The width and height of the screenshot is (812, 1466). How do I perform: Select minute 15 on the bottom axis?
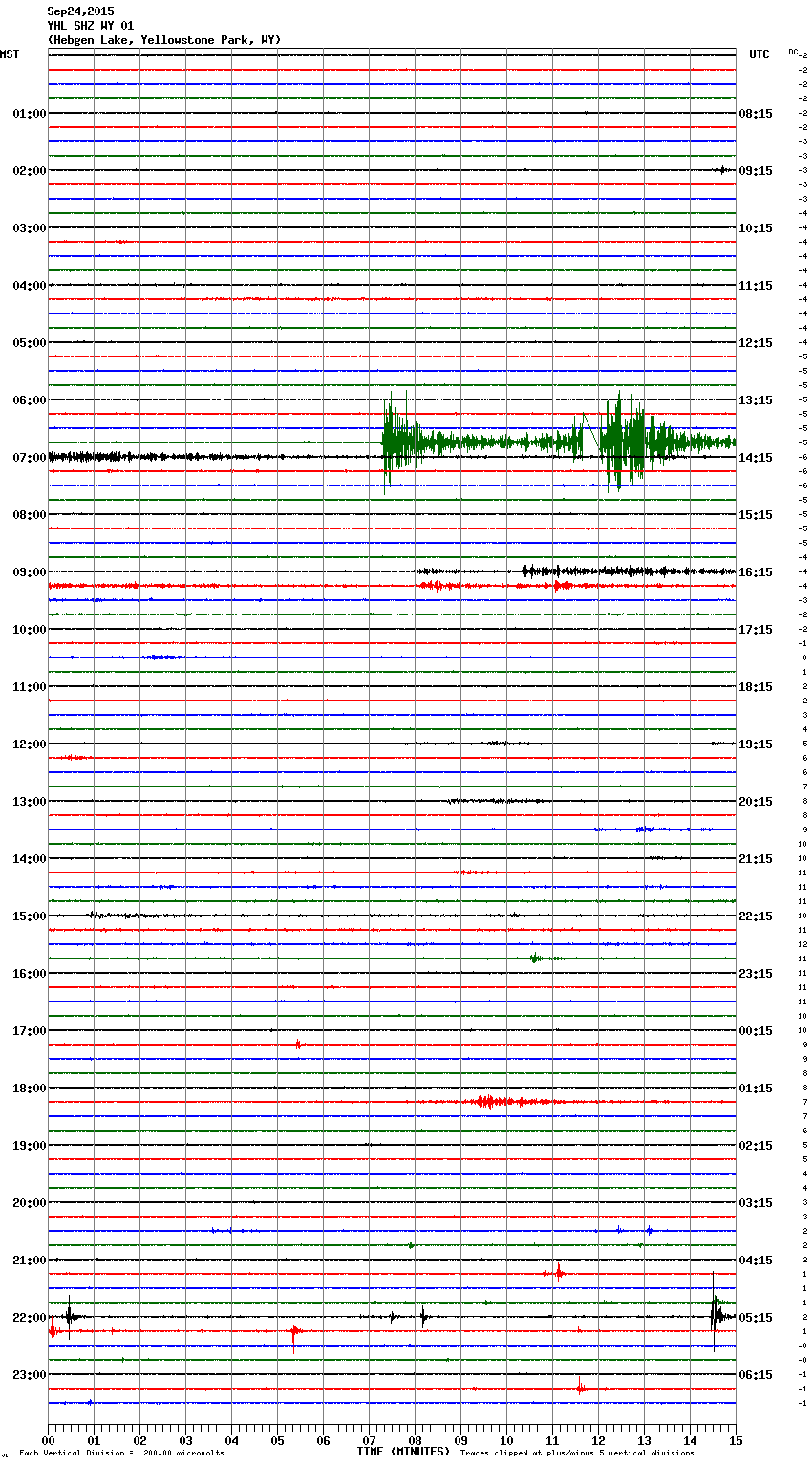[x=735, y=1441]
